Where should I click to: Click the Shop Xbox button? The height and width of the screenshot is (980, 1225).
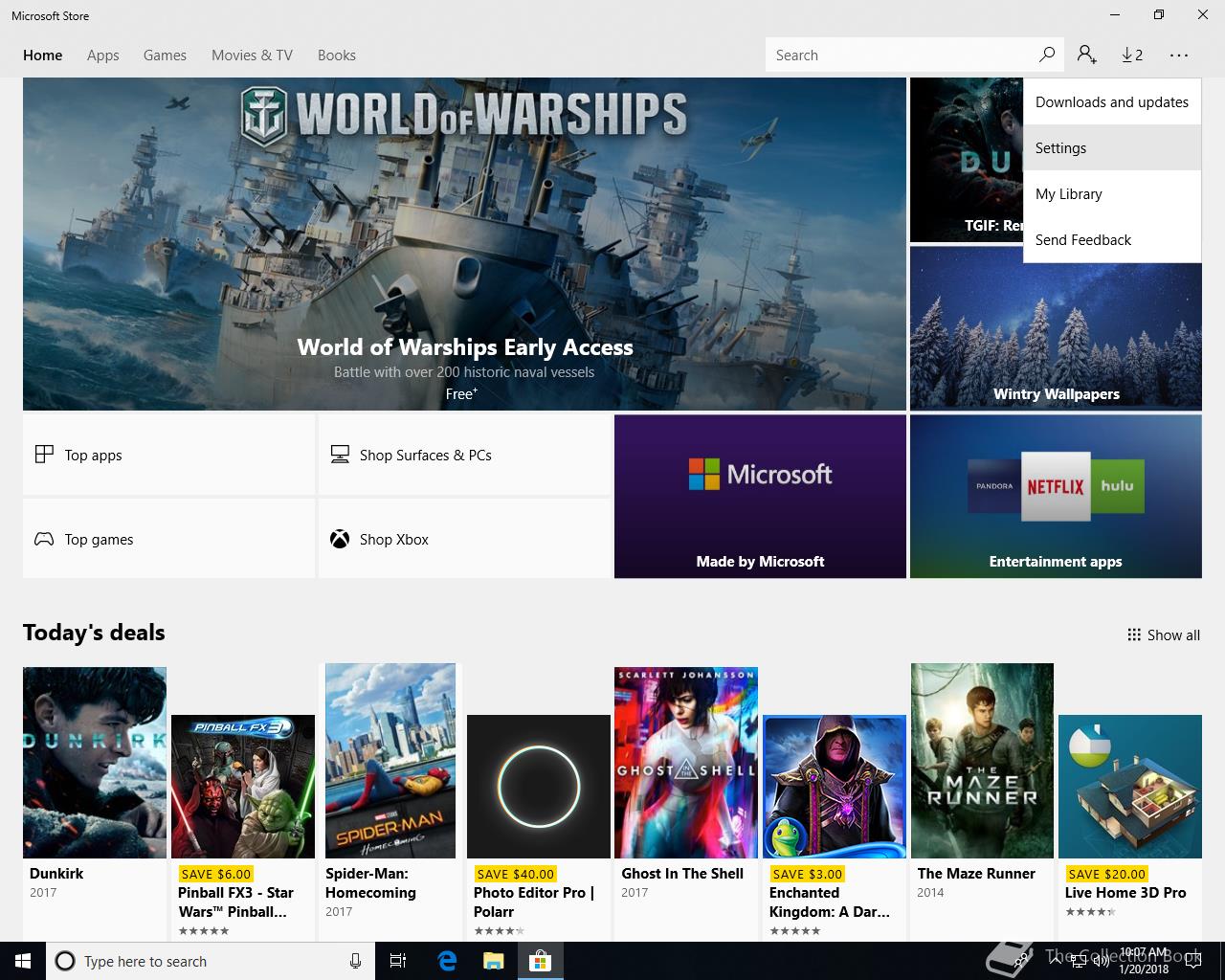[x=464, y=539]
